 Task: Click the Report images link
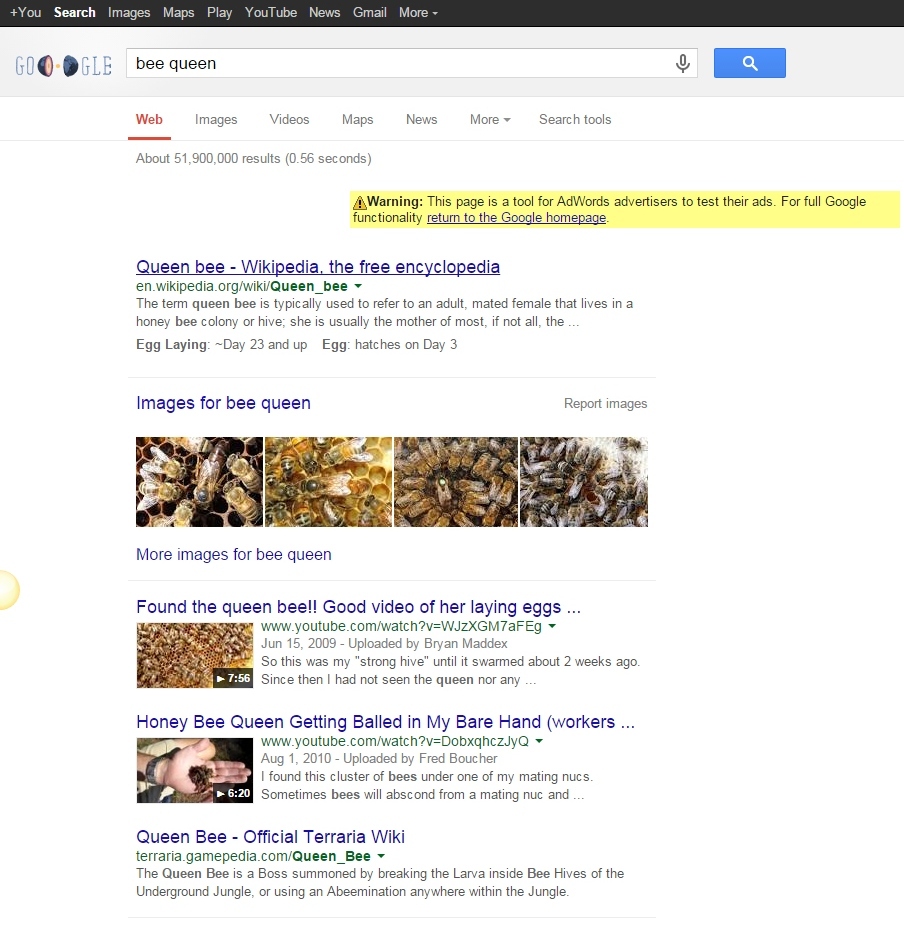point(605,404)
